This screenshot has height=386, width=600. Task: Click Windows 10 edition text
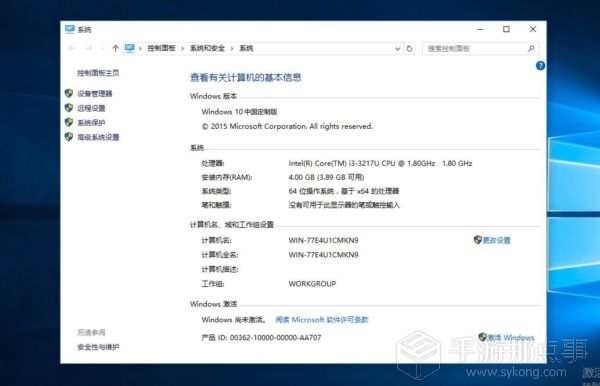pyautogui.click(x=239, y=112)
